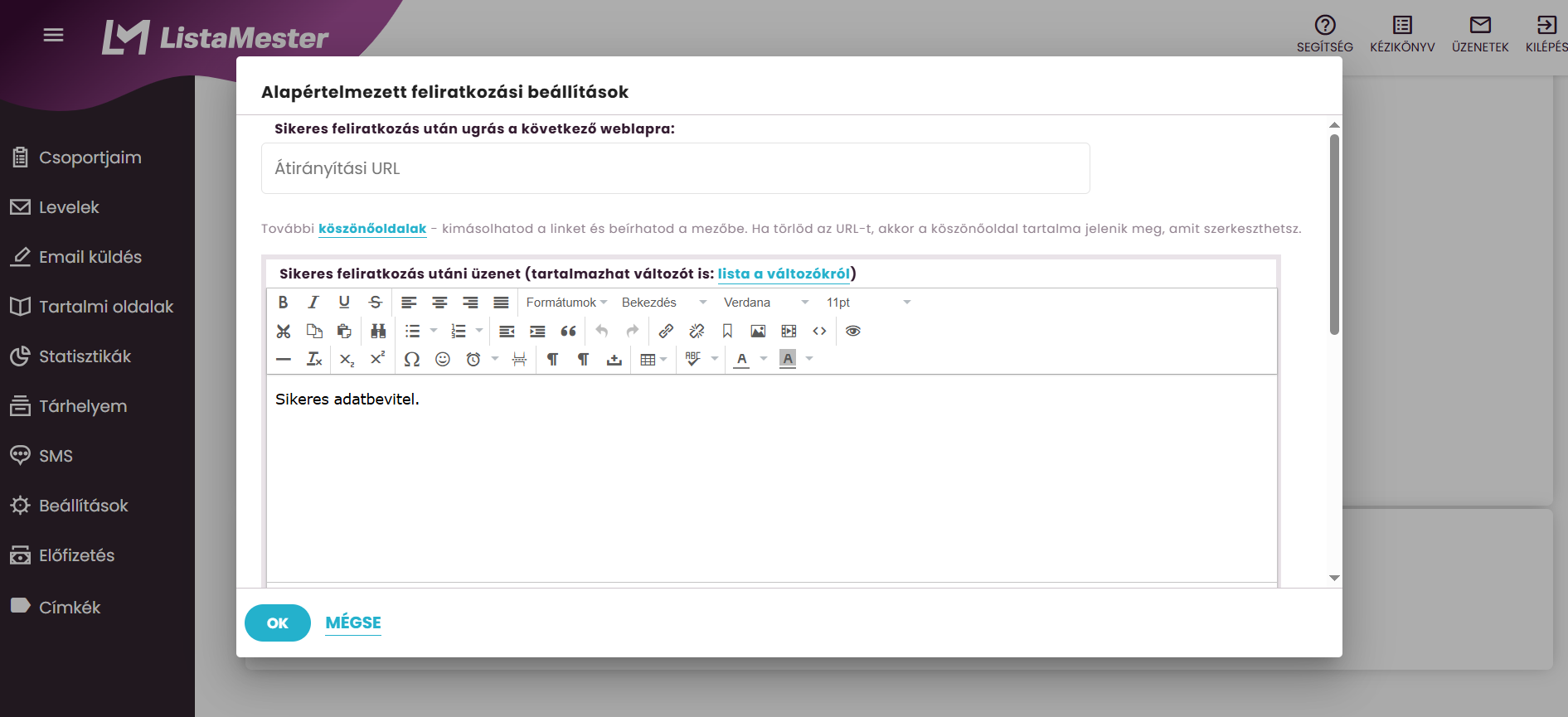The height and width of the screenshot is (717, 1568).
Task: Open the 11pt font size dropdown
Action: [x=868, y=303]
